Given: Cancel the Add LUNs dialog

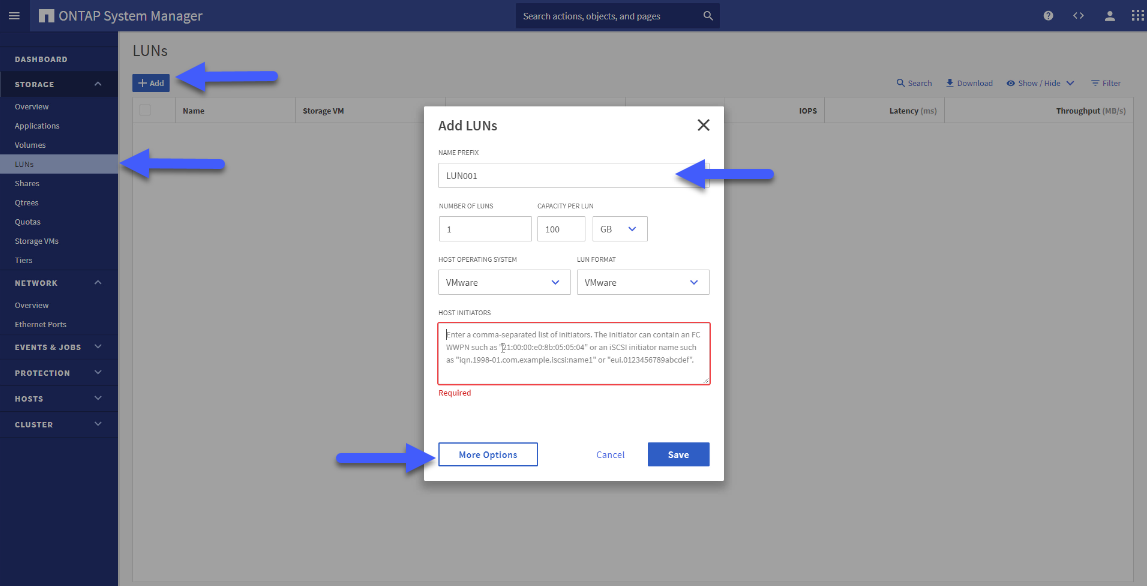Looking at the screenshot, I should [x=610, y=454].
